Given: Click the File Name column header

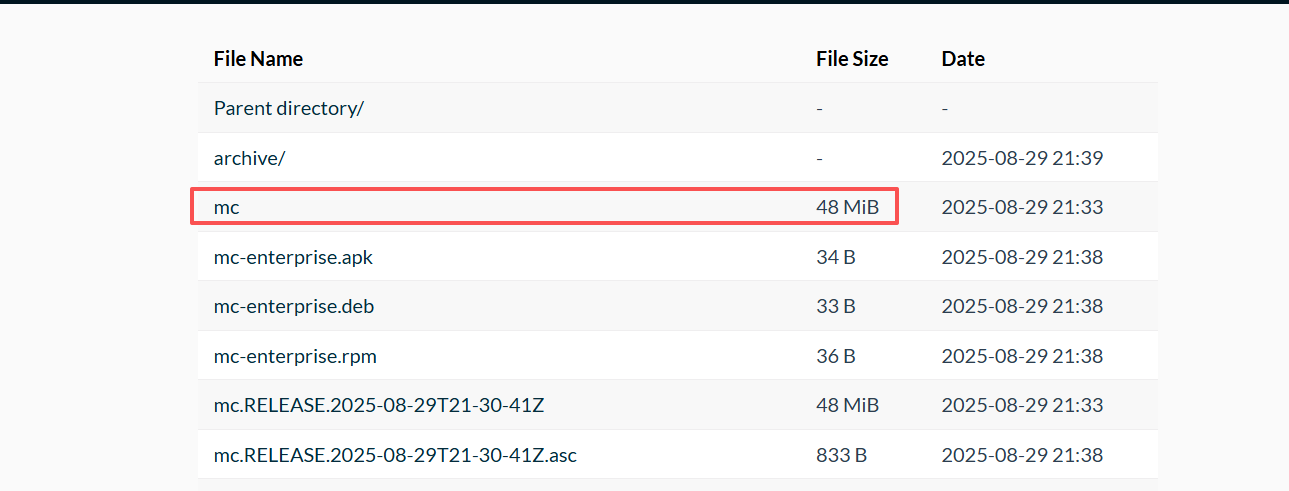Looking at the screenshot, I should (258, 59).
